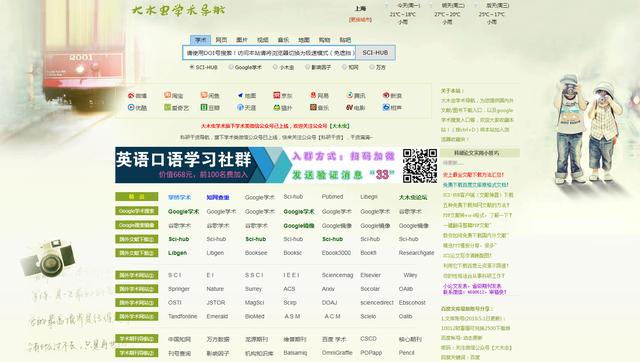This screenshot has height=362, width=640.
Task: Select the 小木虫 radio button
Action: (275, 67)
